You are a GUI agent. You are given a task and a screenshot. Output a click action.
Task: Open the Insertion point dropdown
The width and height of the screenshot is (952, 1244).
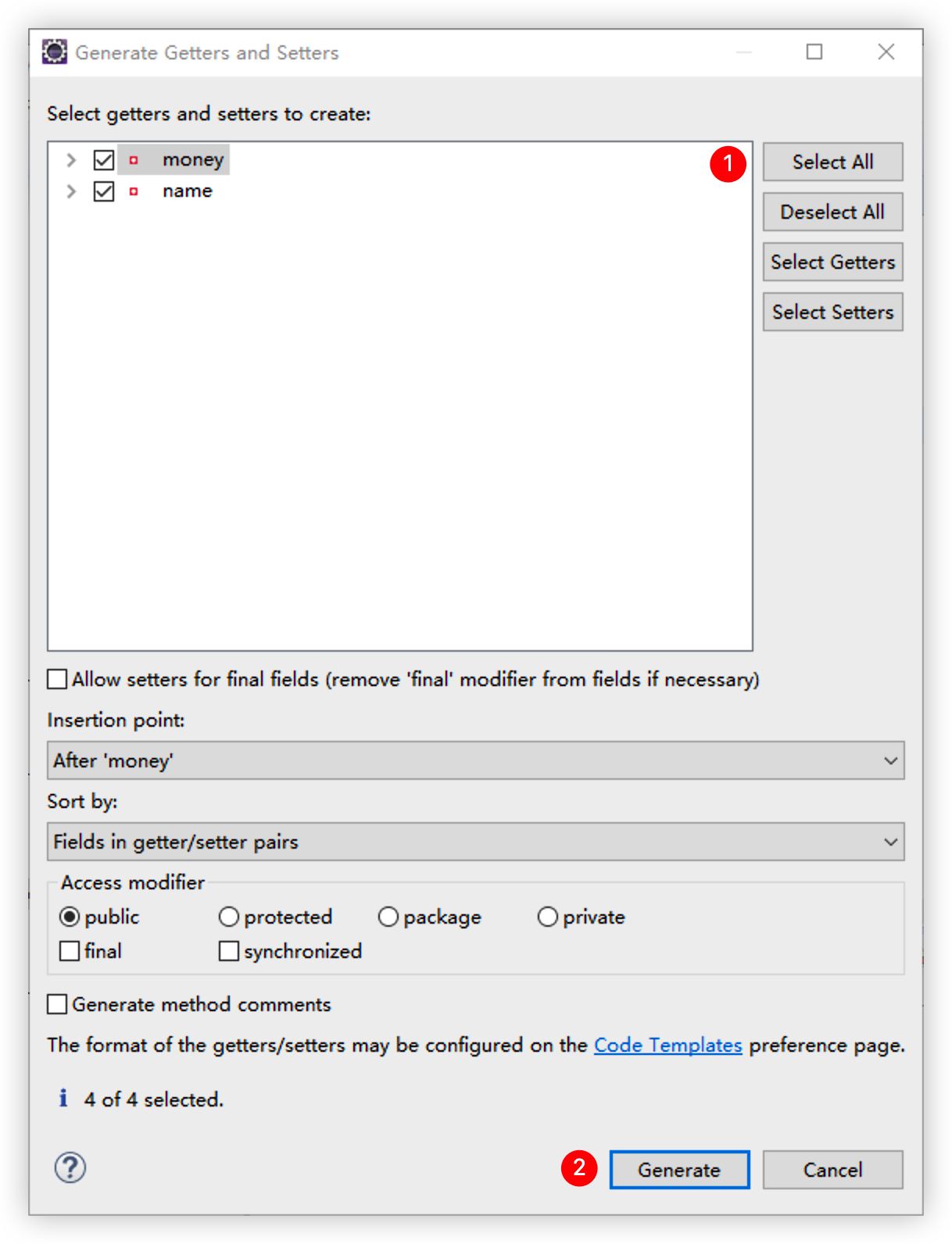tap(475, 760)
